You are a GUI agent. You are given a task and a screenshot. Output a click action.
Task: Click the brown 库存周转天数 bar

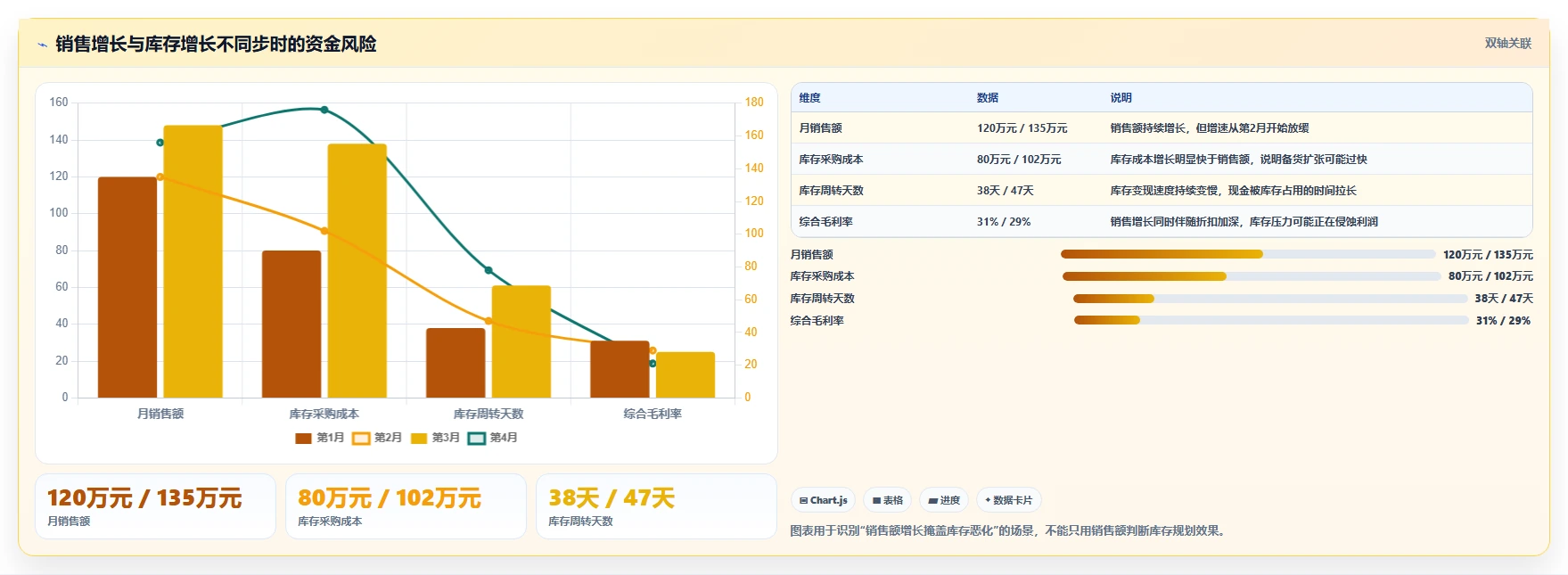[x=456, y=363]
